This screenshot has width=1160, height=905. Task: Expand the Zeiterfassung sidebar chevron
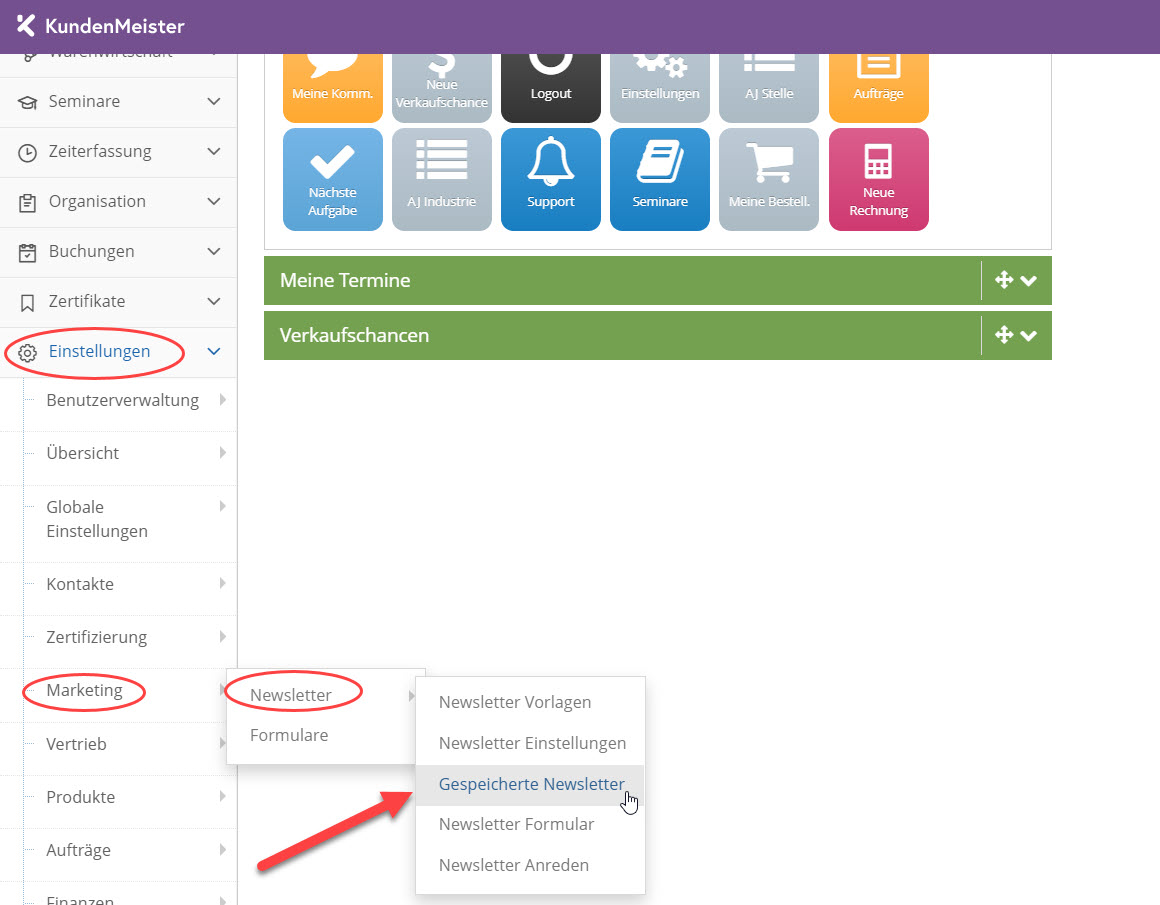(214, 152)
